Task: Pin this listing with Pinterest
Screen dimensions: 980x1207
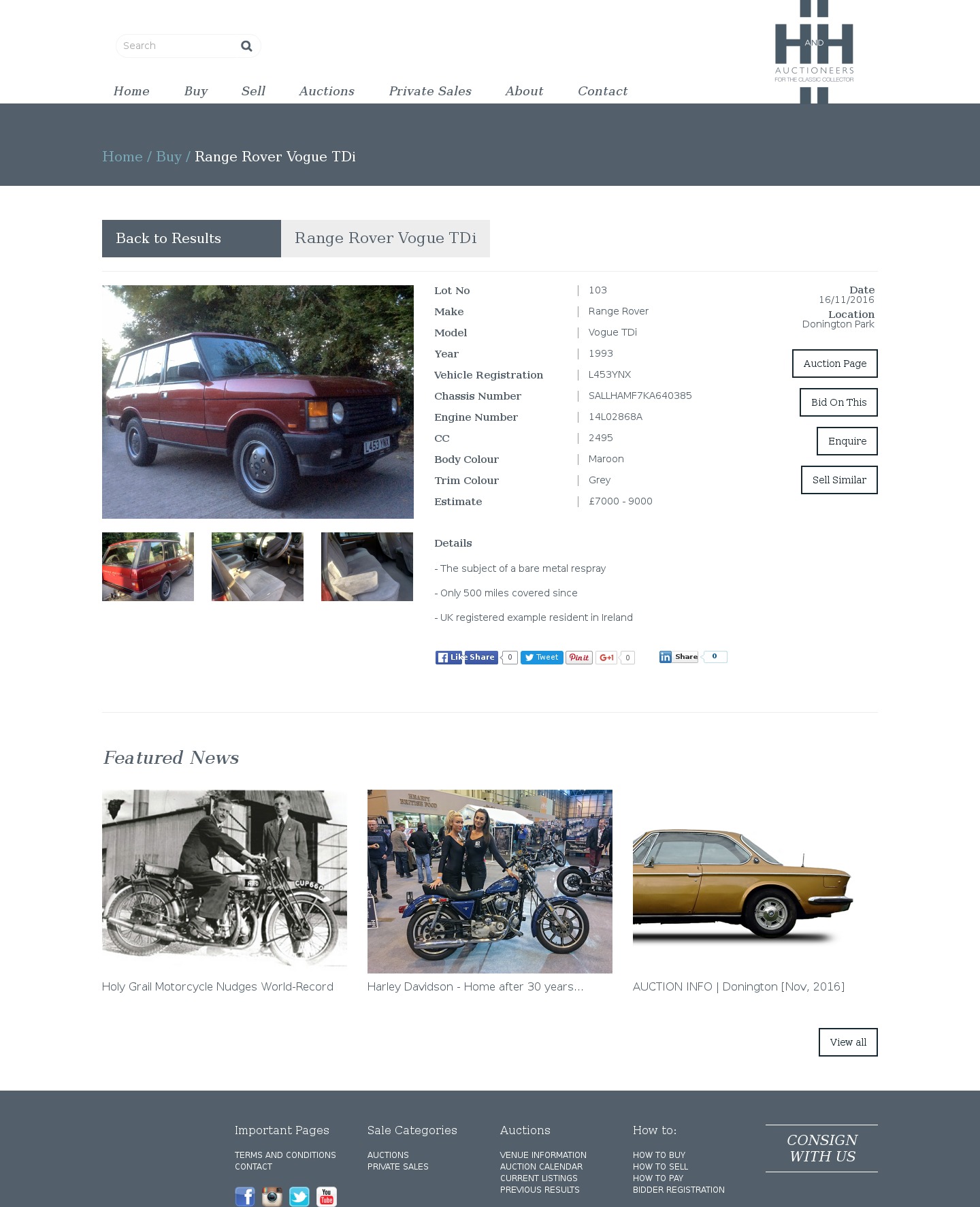Action: [579, 657]
